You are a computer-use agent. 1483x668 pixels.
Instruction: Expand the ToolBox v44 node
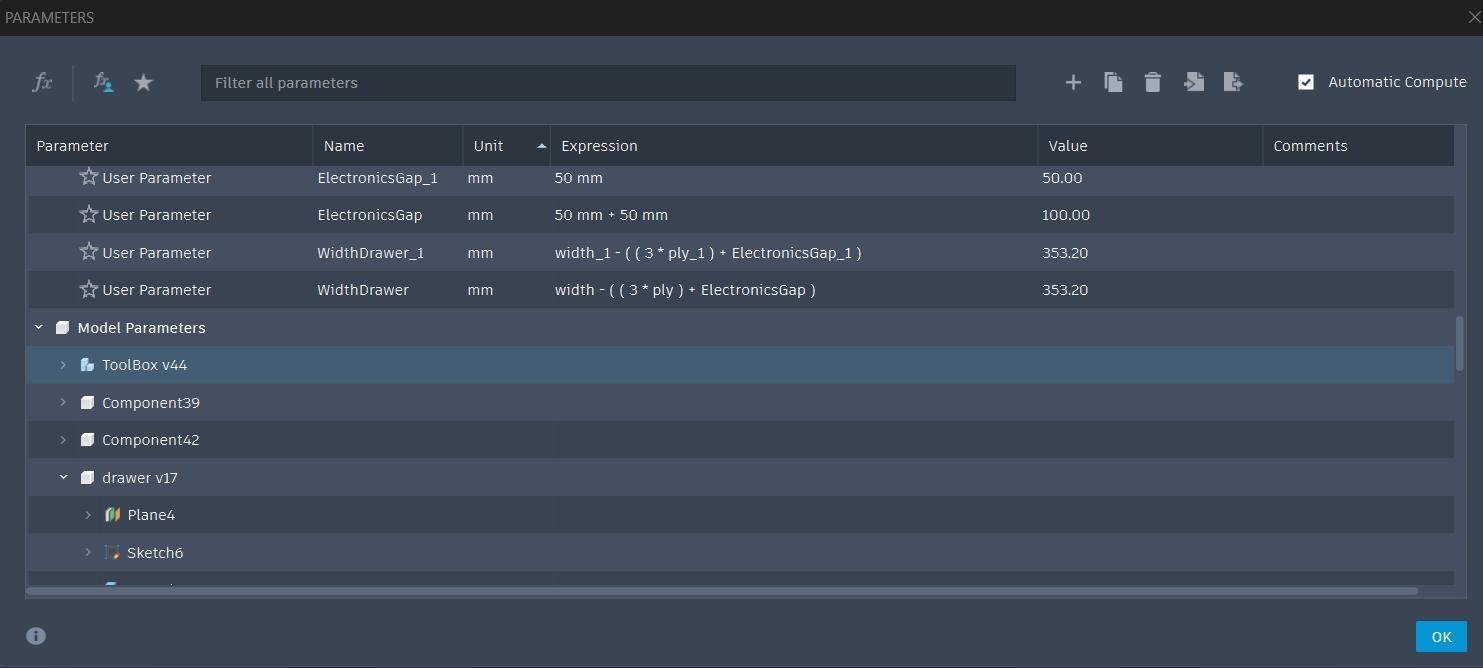pos(63,365)
